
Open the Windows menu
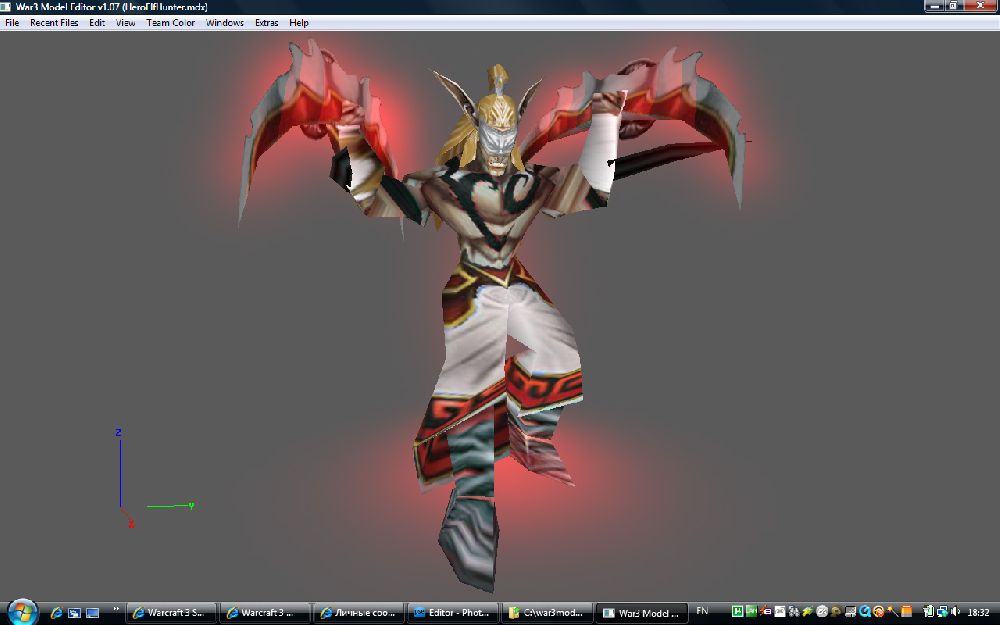point(224,22)
